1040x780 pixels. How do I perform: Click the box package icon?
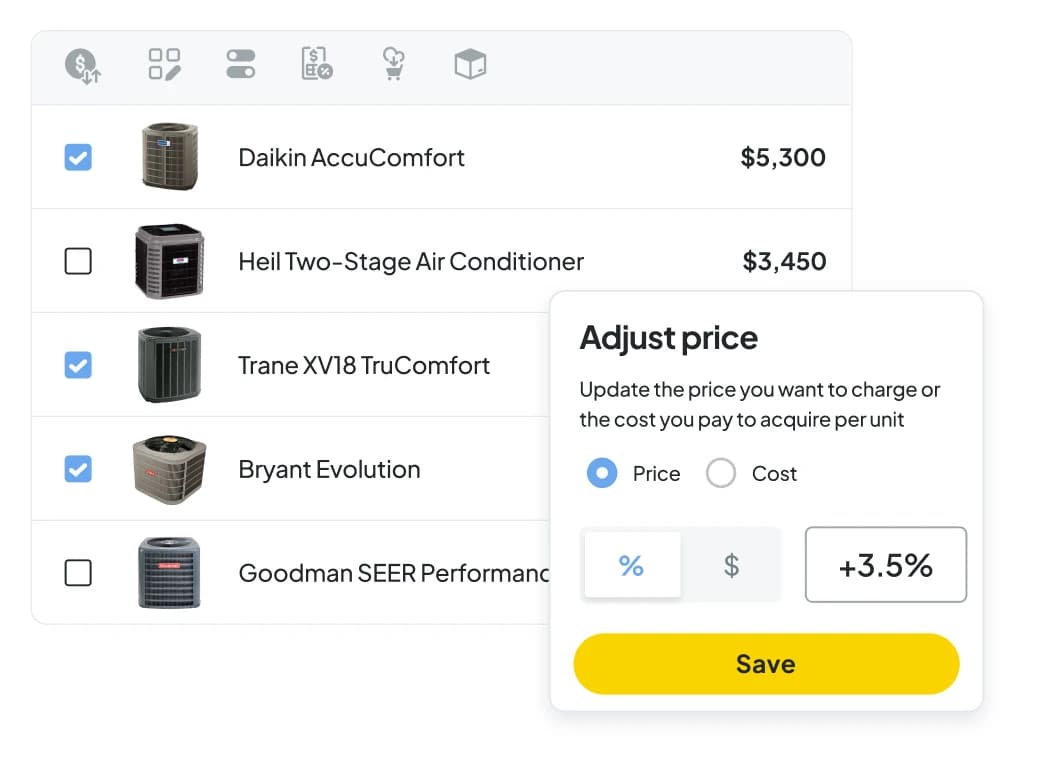coord(470,64)
